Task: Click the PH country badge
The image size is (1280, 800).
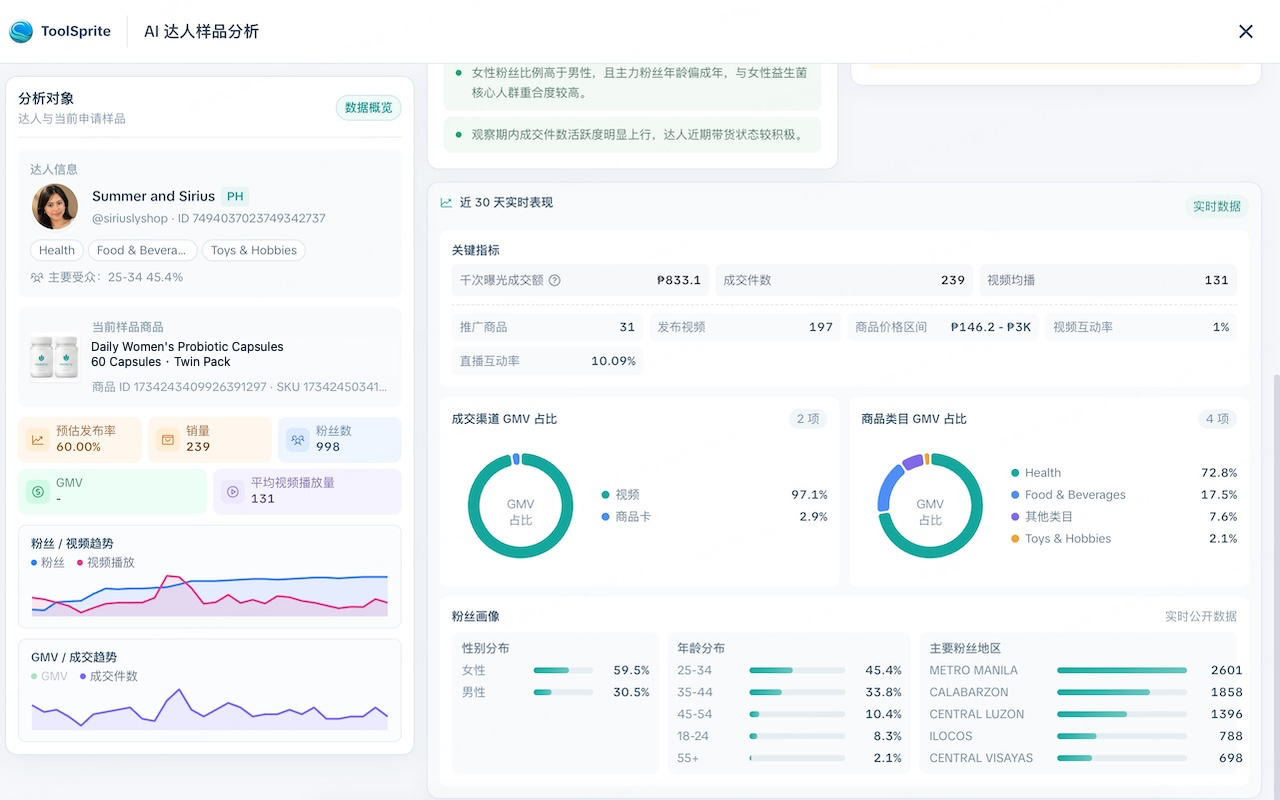Action: [235, 196]
